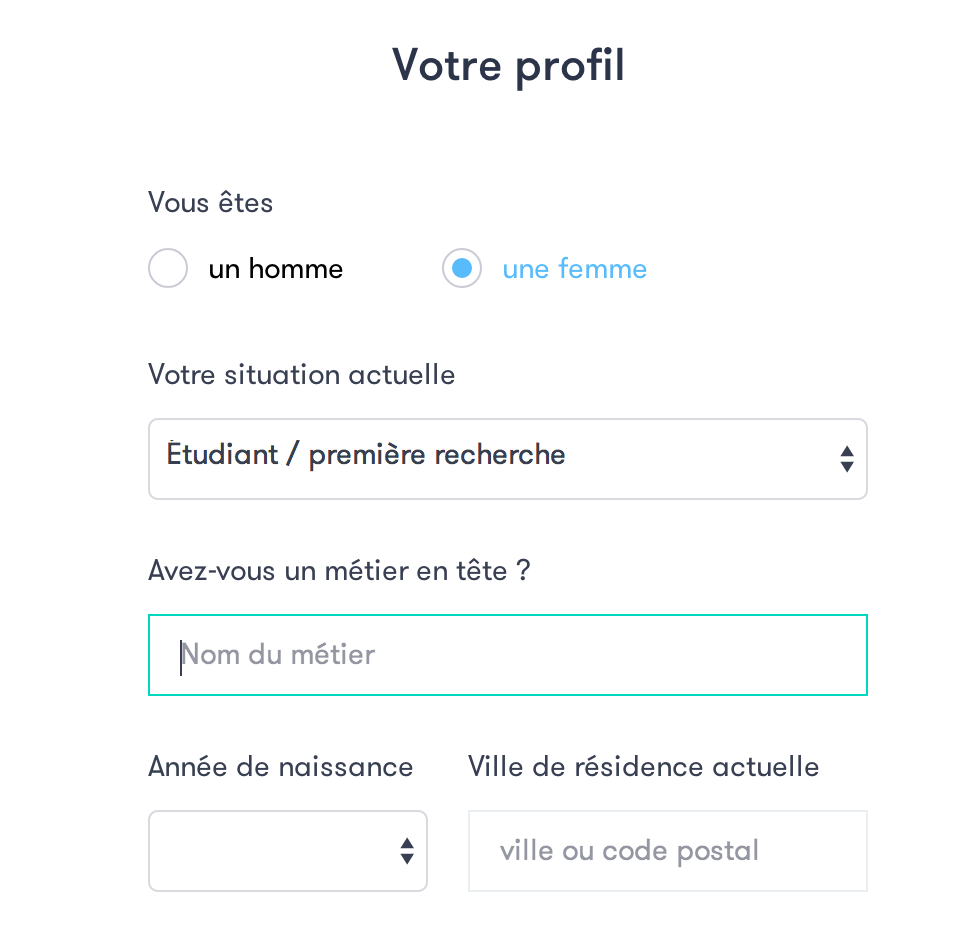Click the "Votre situation actuelle" label
The image size is (976, 950).
[301, 375]
